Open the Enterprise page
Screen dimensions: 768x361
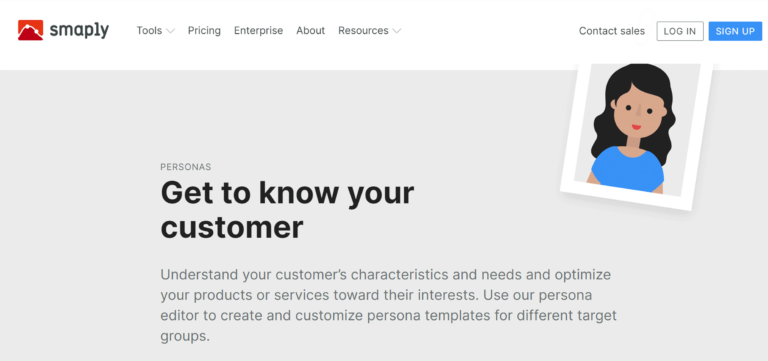coord(258,31)
